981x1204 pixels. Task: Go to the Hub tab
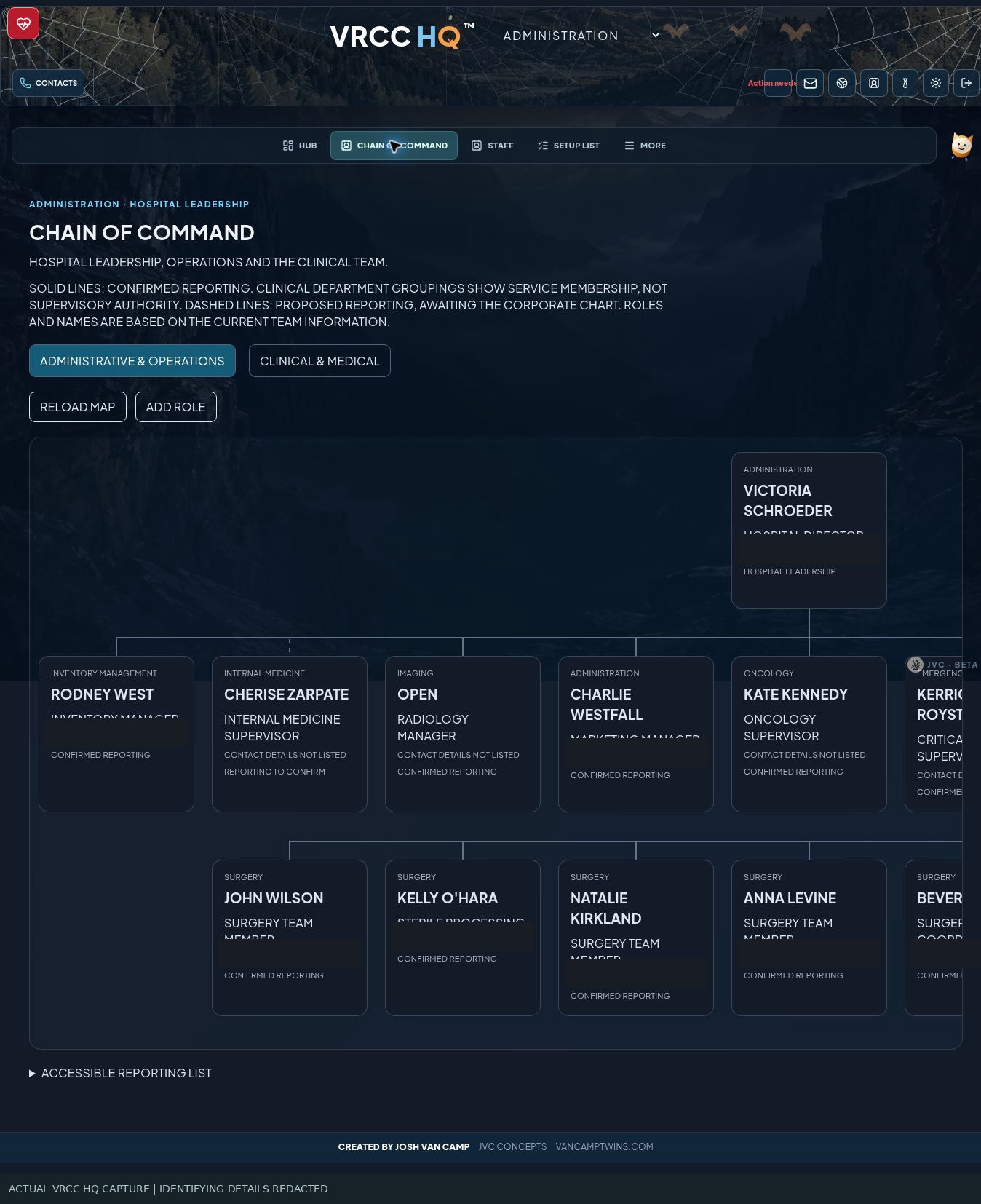(x=300, y=146)
